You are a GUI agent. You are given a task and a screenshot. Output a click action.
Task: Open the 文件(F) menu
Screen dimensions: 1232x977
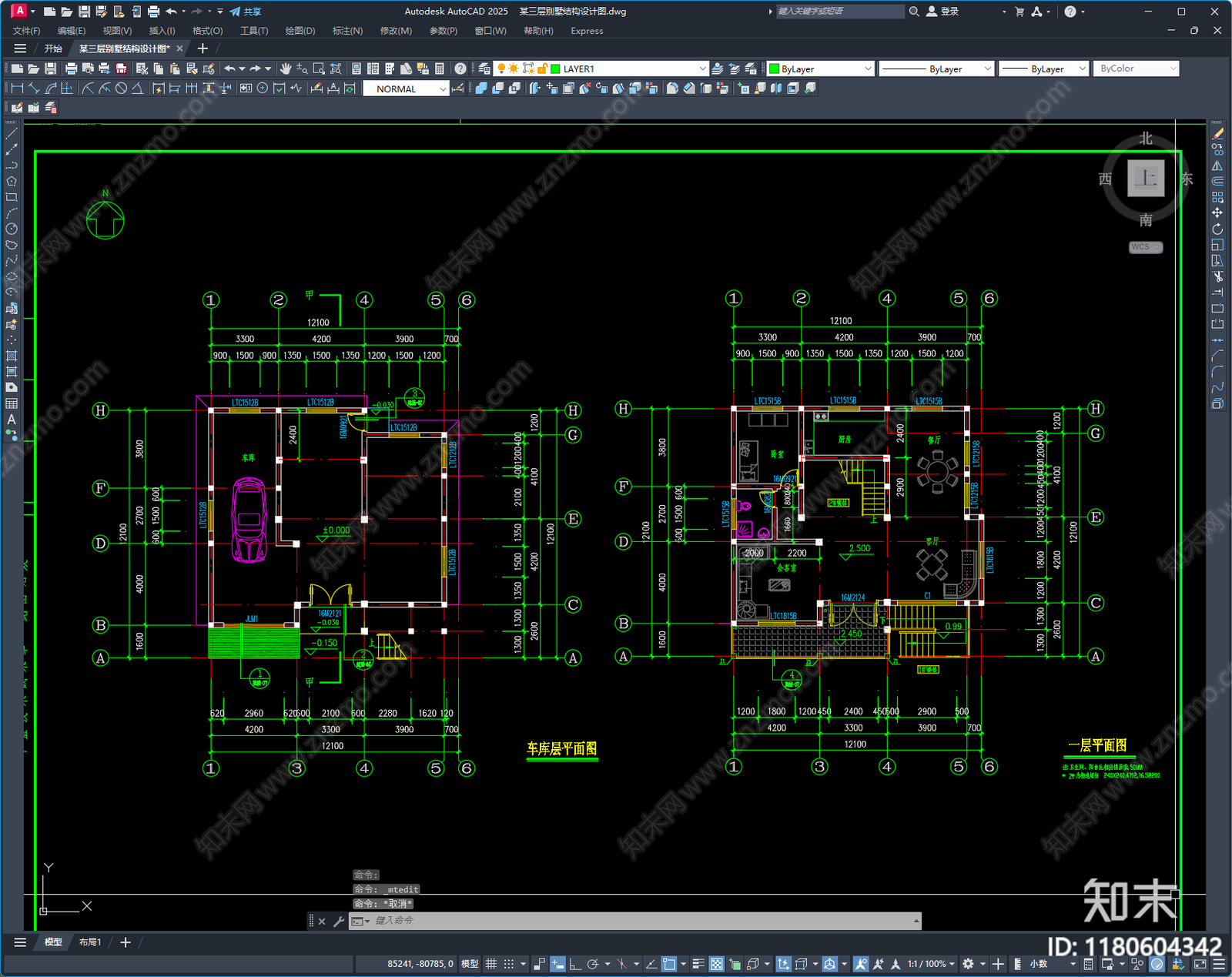(26, 31)
